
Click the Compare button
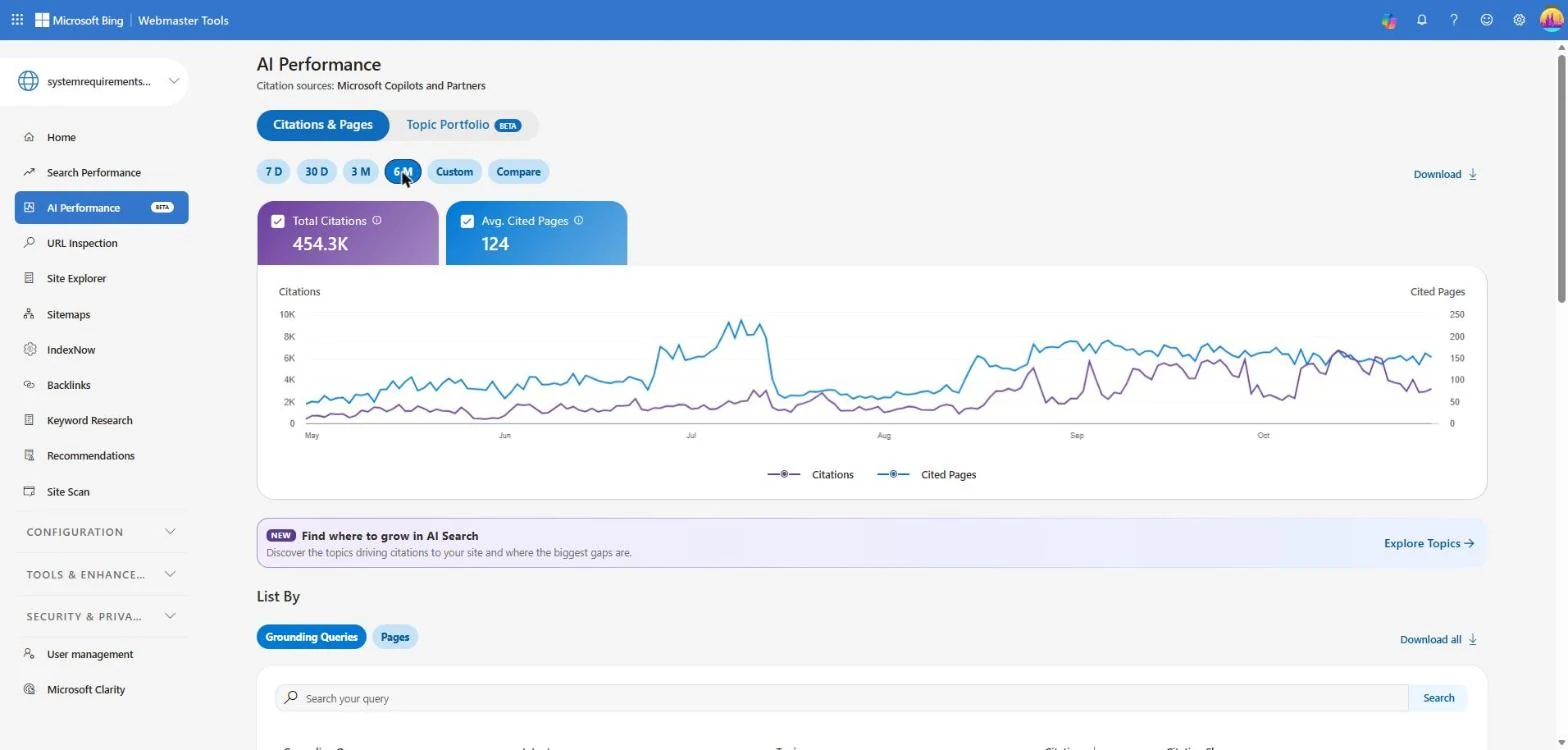(x=519, y=172)
